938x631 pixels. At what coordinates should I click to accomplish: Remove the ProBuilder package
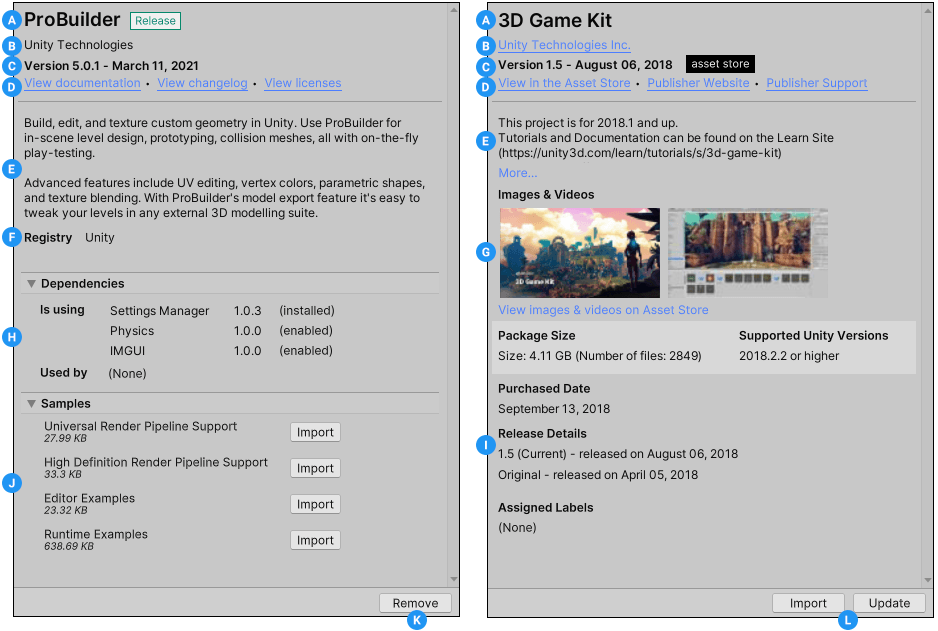pyautogui.click(x=415, y=603)
